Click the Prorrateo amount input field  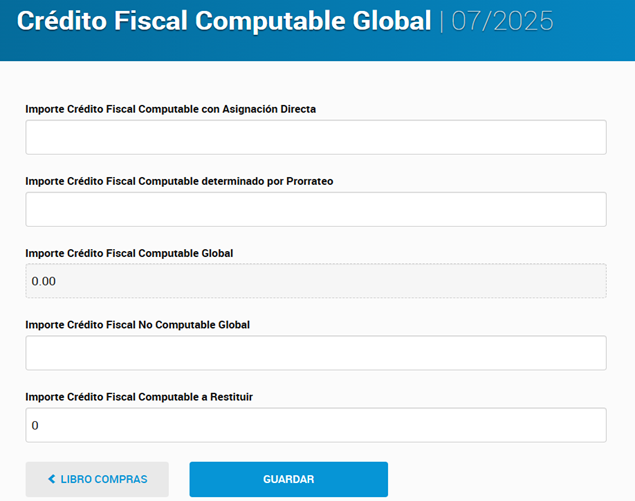(x=316, y=209)
